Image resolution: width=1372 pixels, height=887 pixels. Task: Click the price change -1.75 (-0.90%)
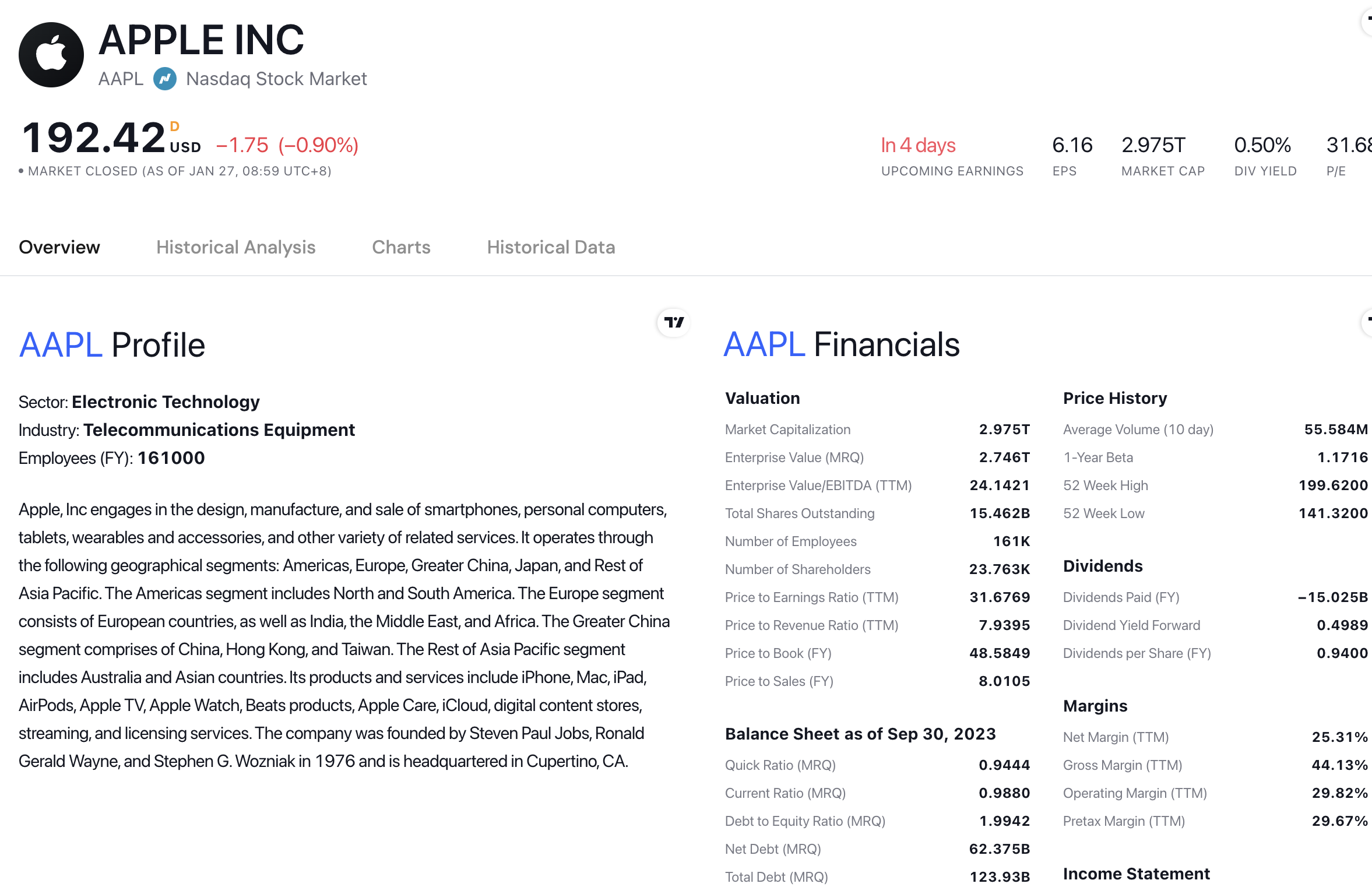287,145
